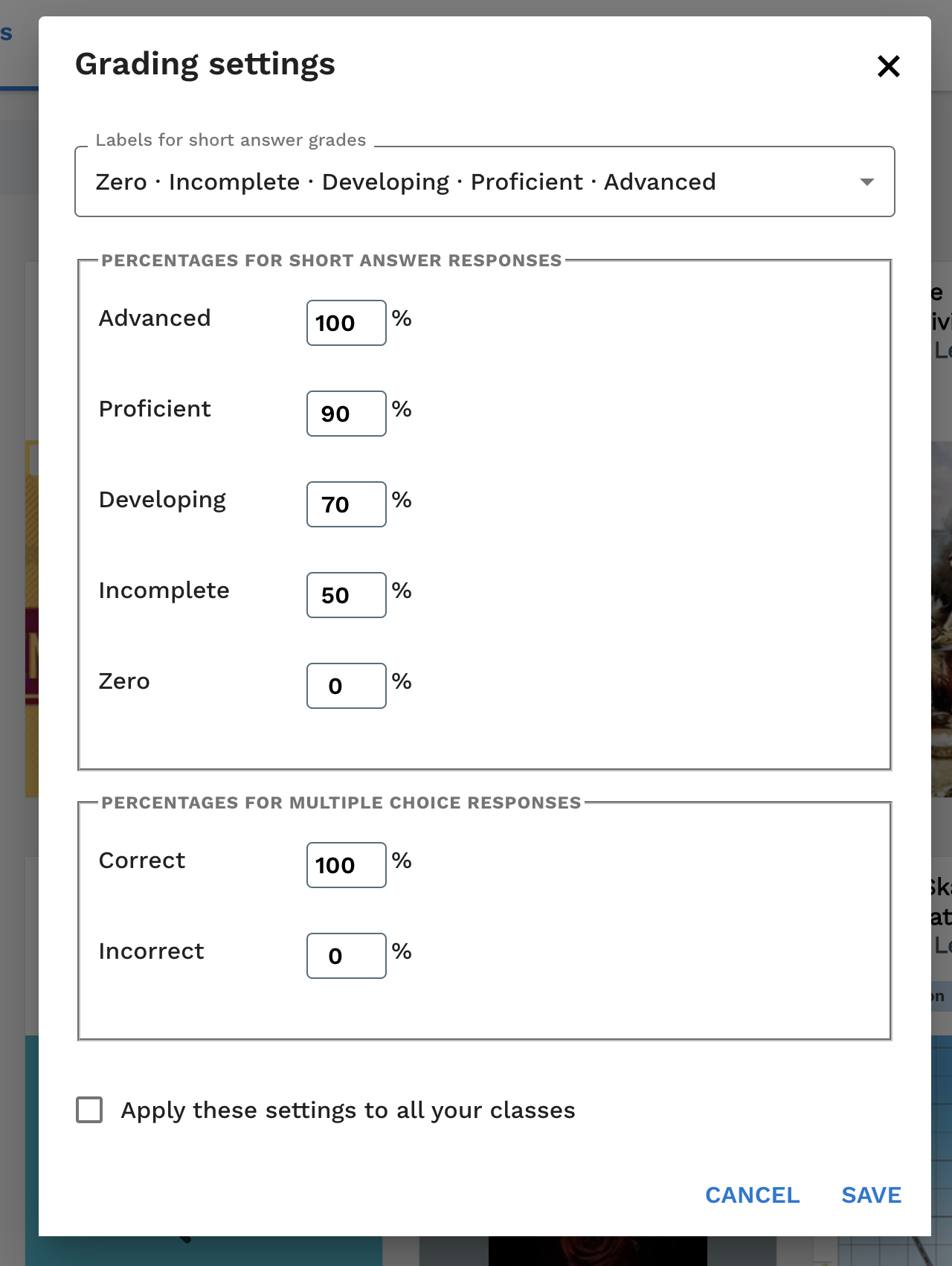This screenshot has height=1266, width=952.
Task: Check the Apply these settings checkbox
Action: 89,1110
